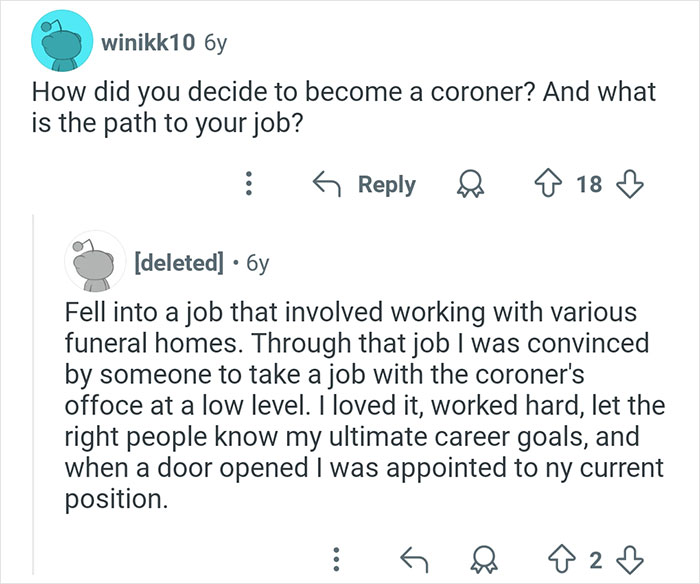The width and height of the screenshot is (700, 584).
Task: Click the "Fell into a job" reply text
Action: [350, 400]
